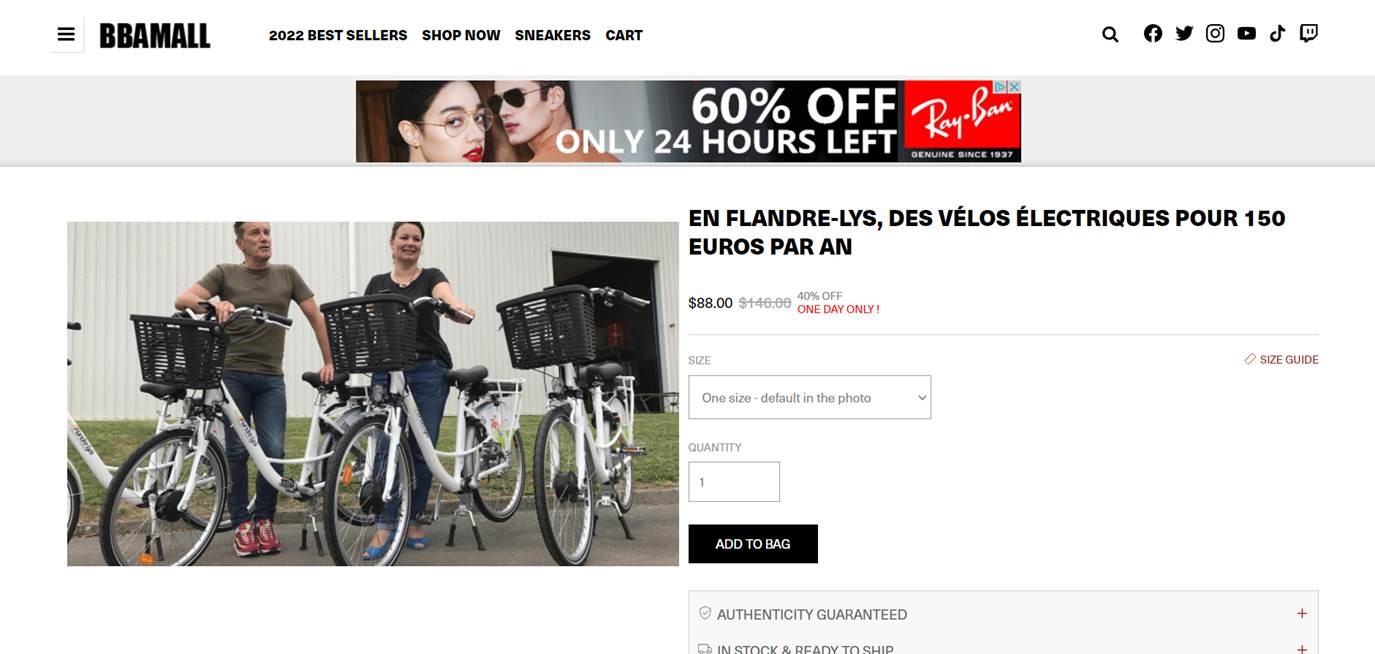
Task: Go to 2022 Best Sellers menu
Action: [x=338, y=35]
